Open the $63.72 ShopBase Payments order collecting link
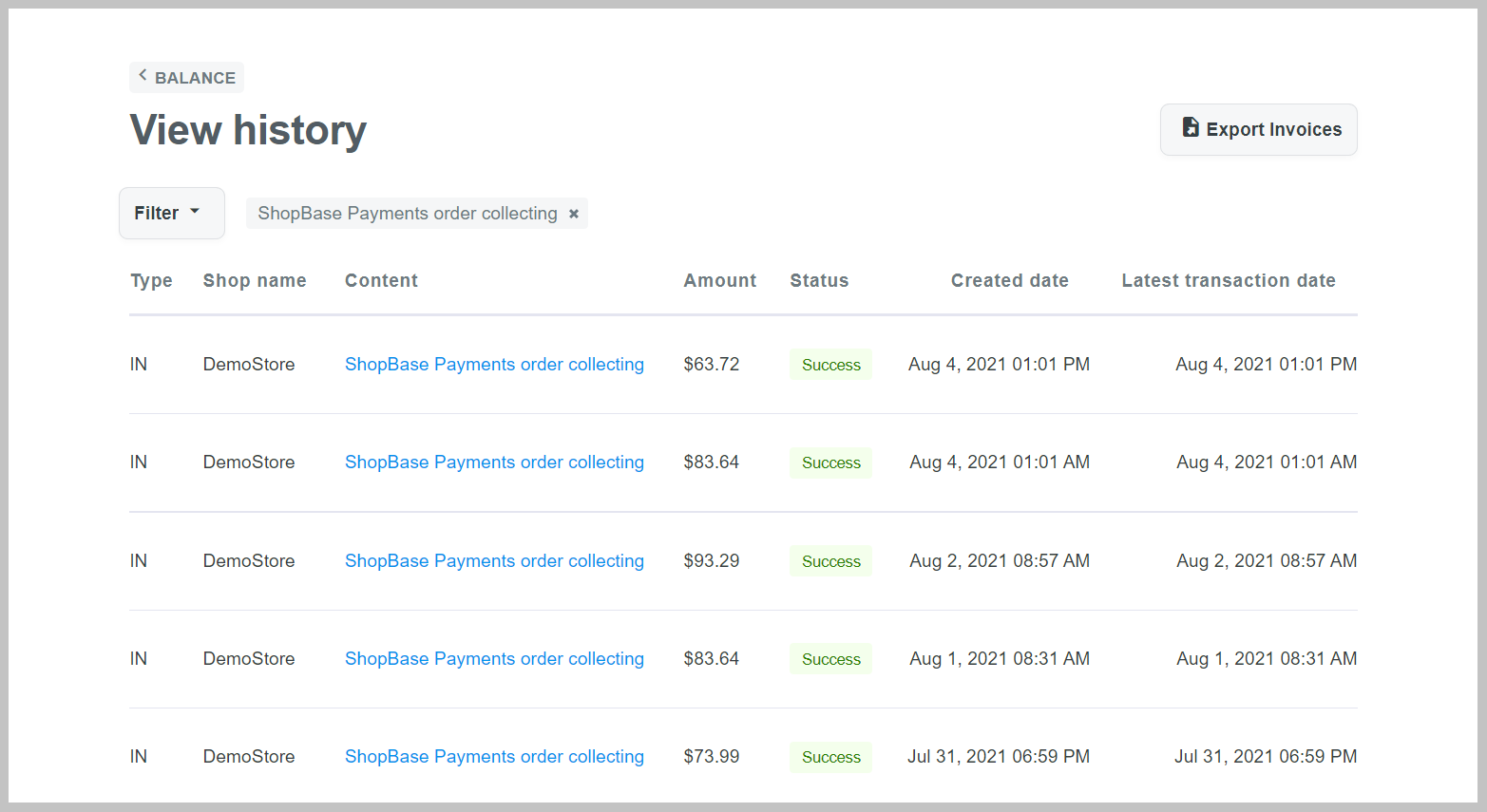This screenshot has width=1487, height=812. pos(494,364)
